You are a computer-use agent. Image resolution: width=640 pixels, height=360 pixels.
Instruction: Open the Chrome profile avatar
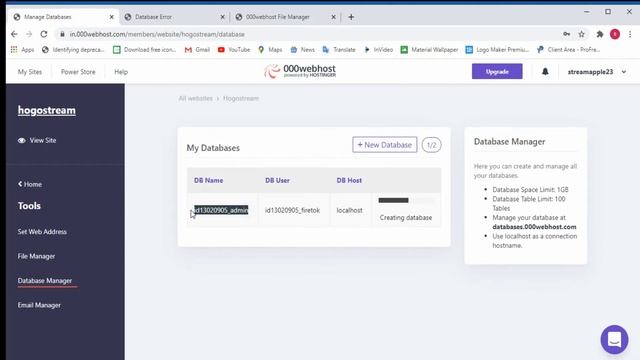coord(615,34)
